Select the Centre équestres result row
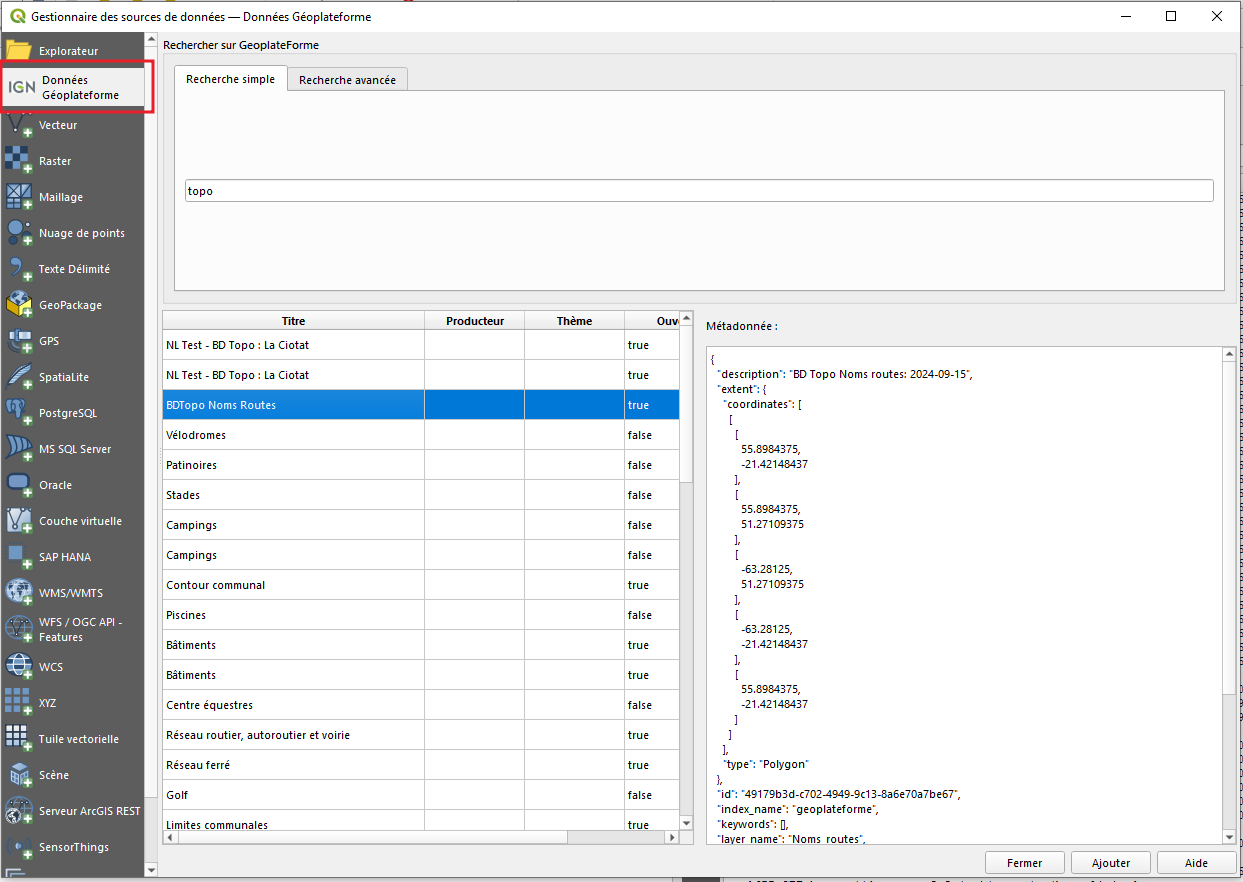1243x882 pixels. (x=421, y=705)
